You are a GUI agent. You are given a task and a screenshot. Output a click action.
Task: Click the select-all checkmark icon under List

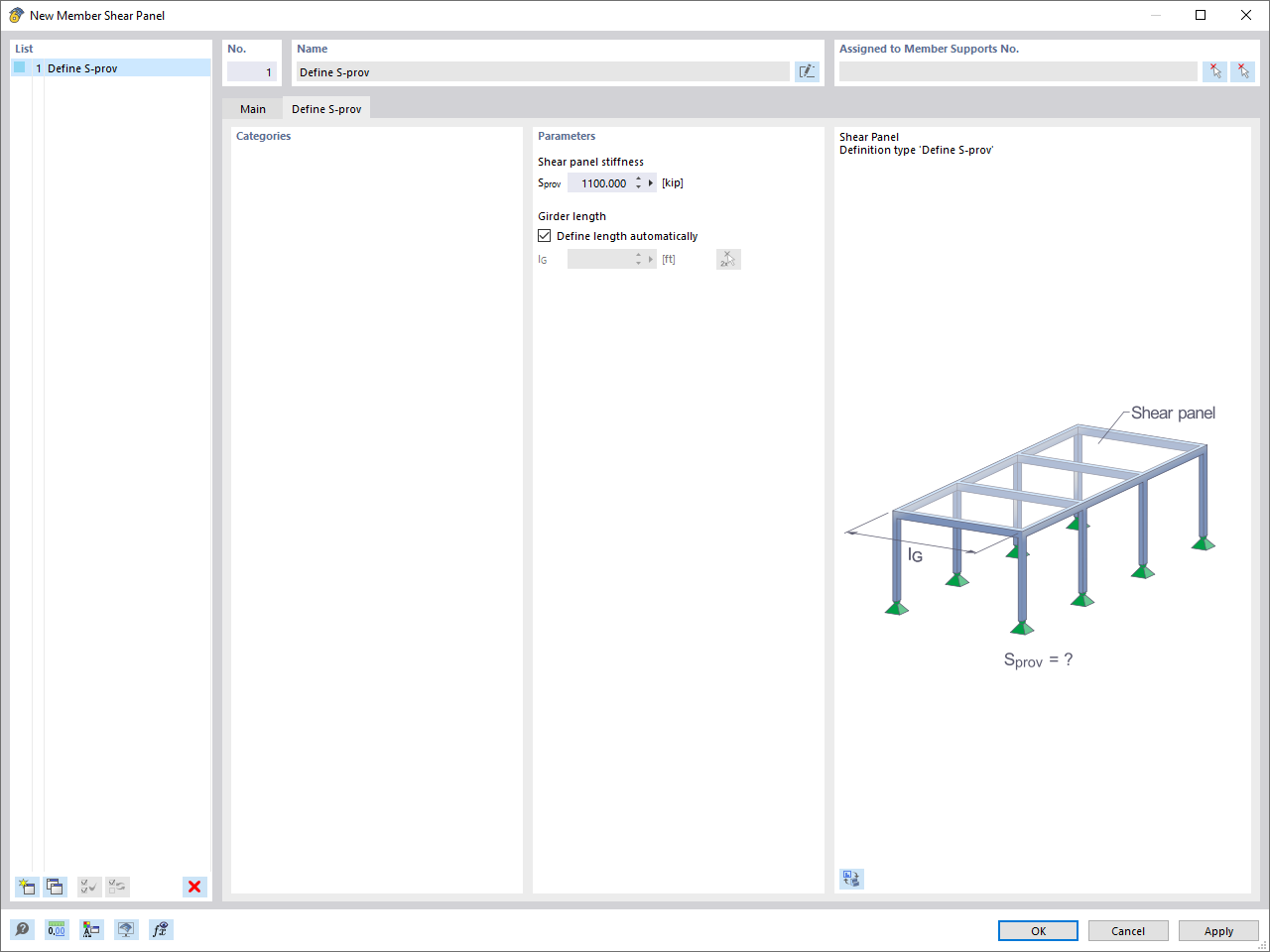click(88, 887)
